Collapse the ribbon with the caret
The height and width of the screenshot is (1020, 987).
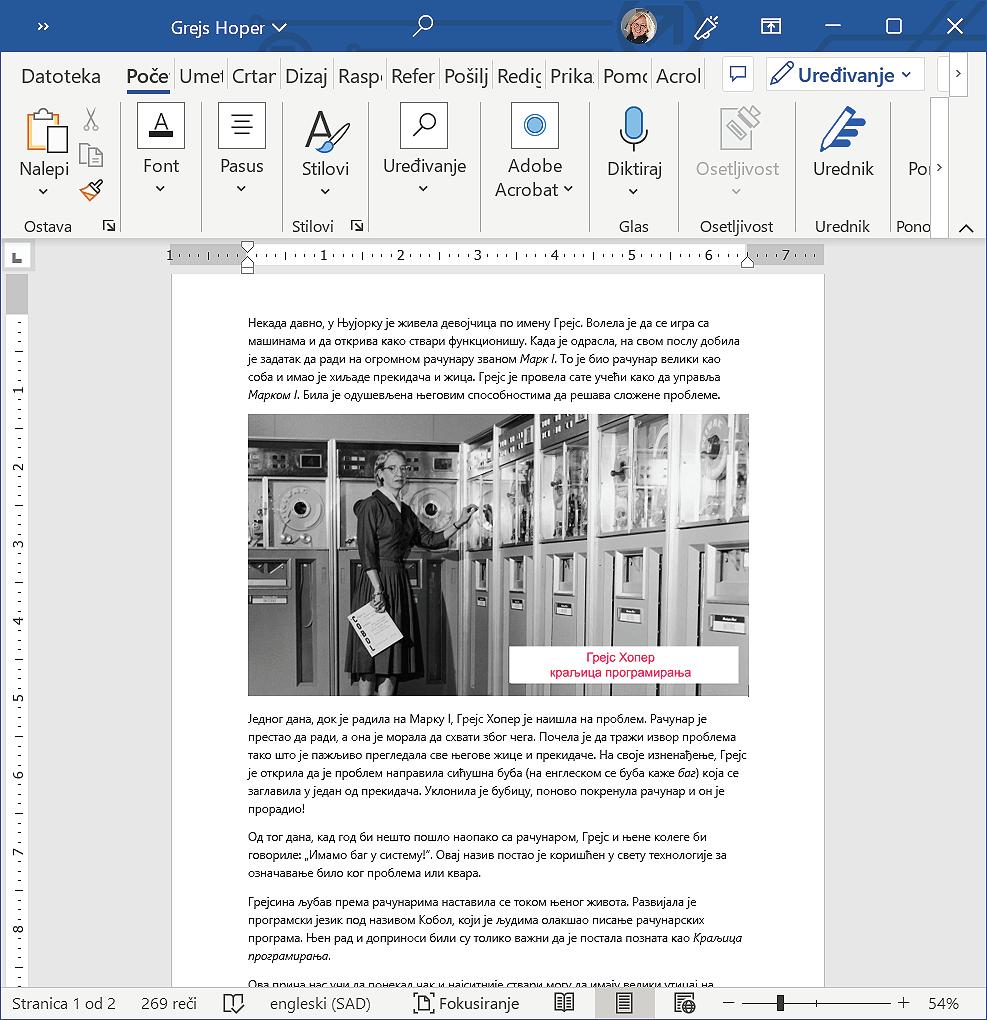[966, 228]
